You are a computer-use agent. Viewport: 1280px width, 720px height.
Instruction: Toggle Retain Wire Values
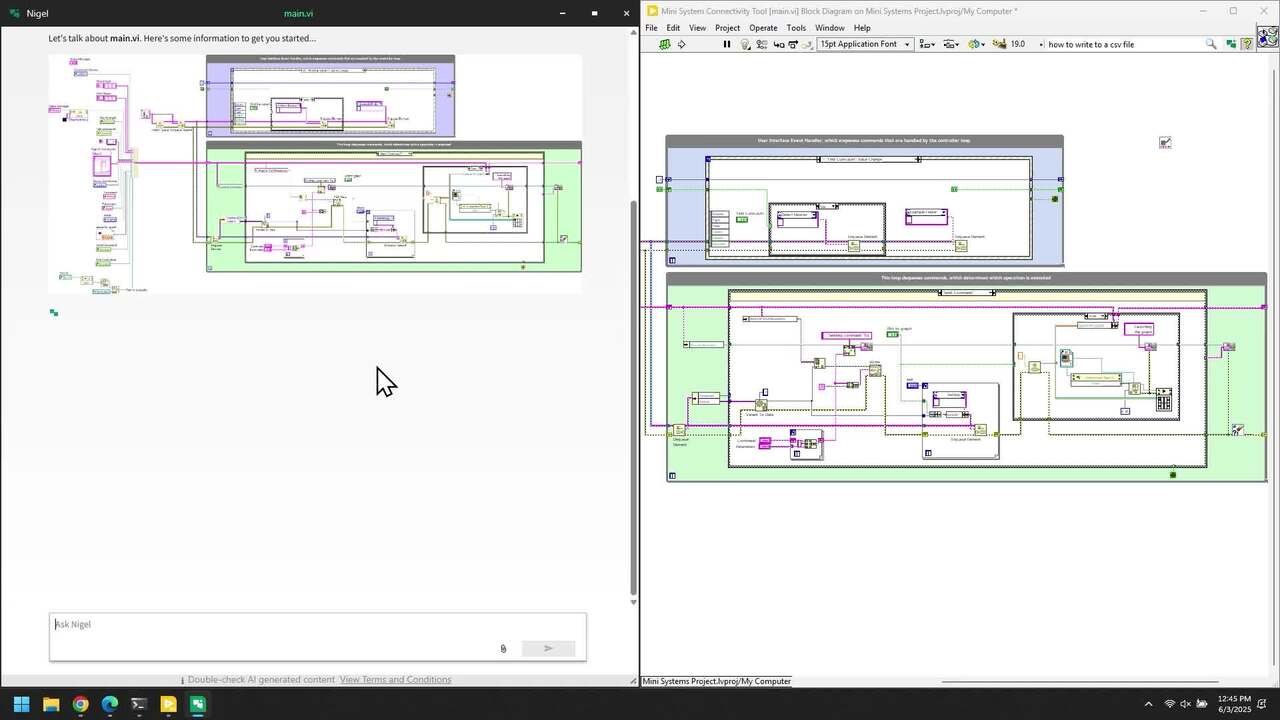pos(762,44)
